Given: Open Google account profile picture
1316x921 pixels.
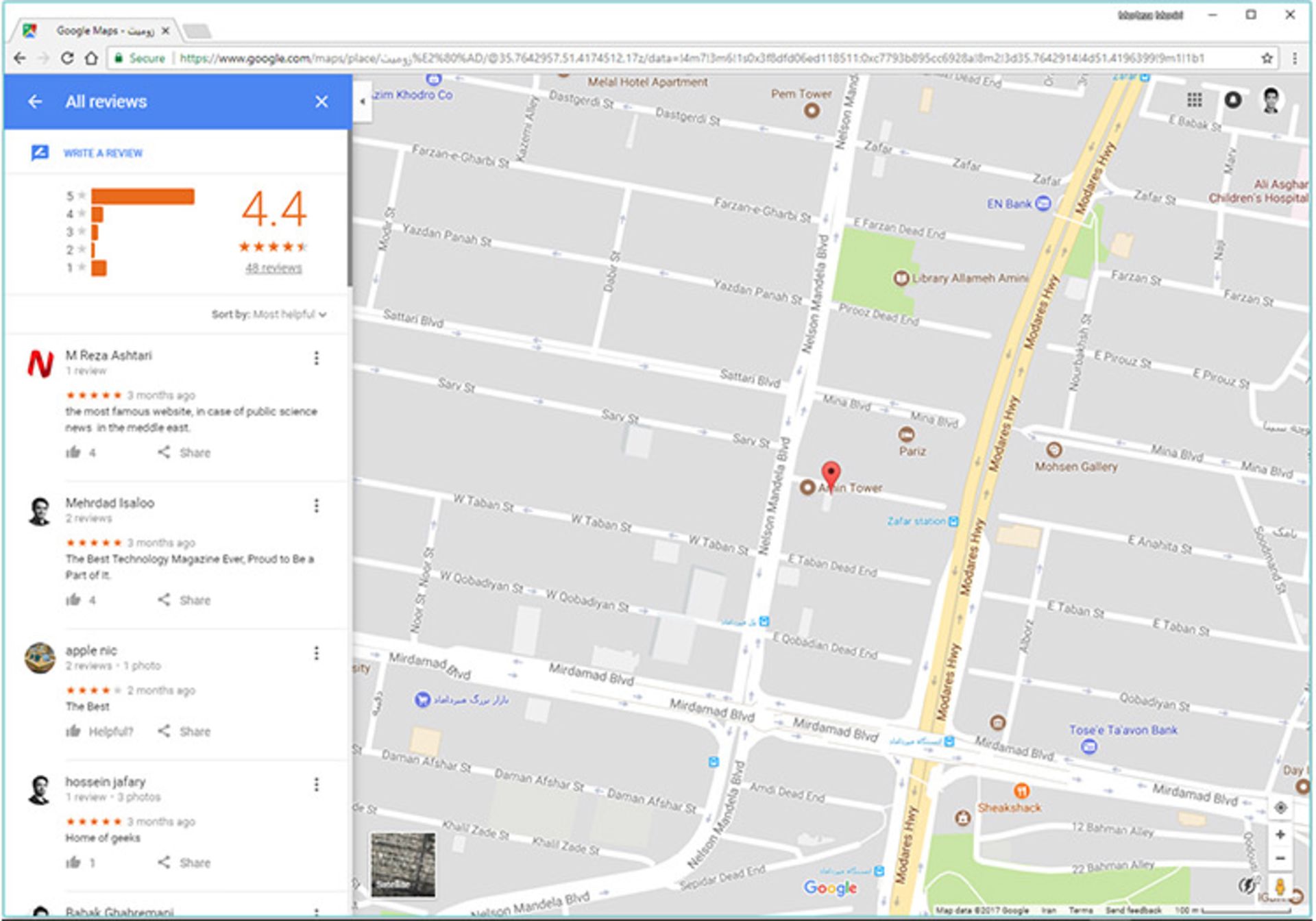Looking at the screenshot, I should point(1271,101).
